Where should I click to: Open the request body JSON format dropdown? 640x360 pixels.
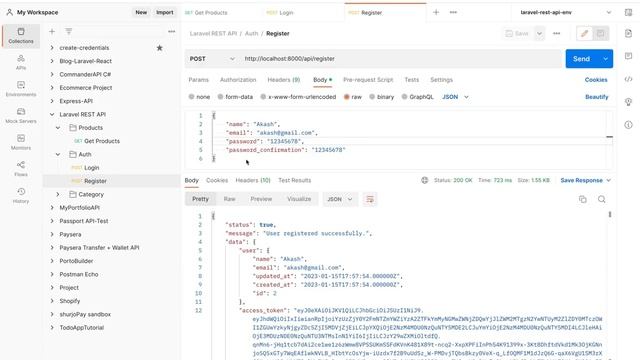pos(455,97)
